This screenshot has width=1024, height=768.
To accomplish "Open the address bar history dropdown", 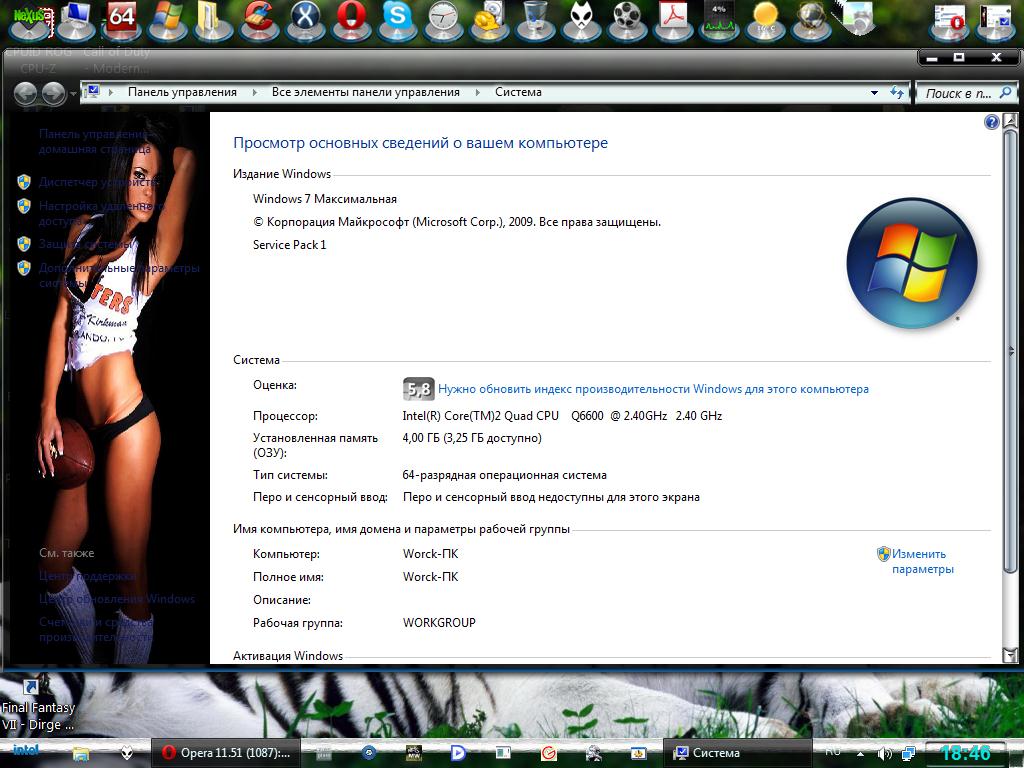I will pyautogui.click(x=874, y=93).
